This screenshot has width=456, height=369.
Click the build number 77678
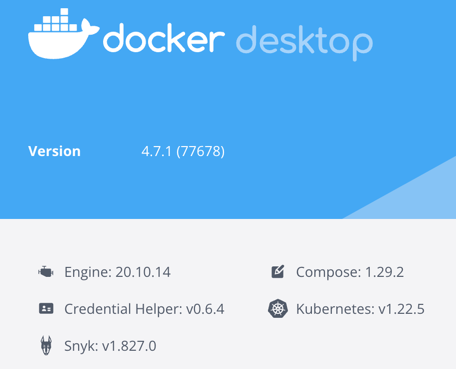point(200,151)
